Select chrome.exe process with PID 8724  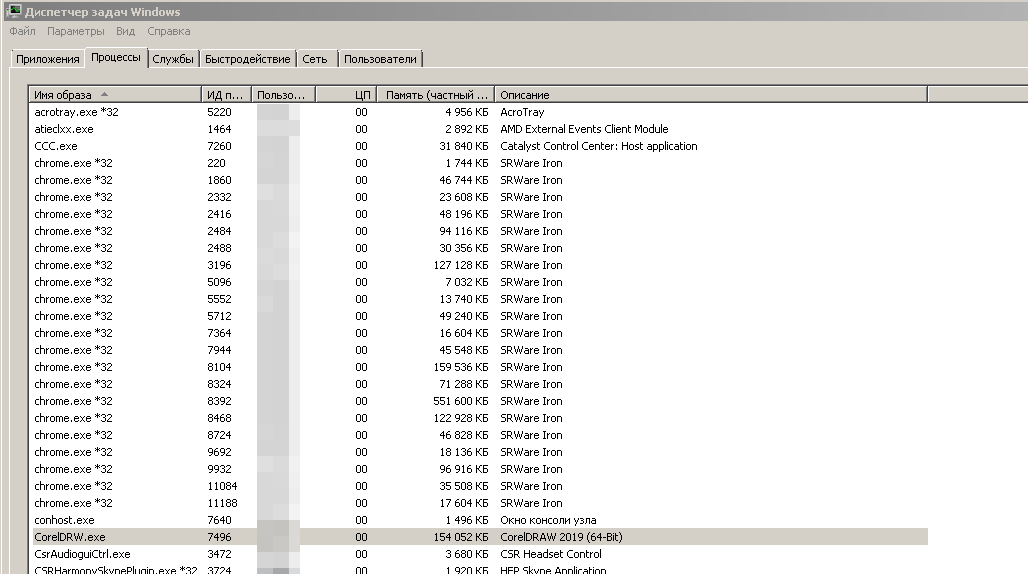point(480,436)
